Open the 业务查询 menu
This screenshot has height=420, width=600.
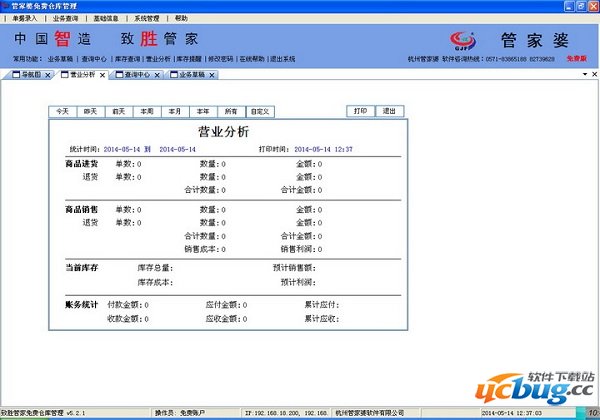[65, 18]
